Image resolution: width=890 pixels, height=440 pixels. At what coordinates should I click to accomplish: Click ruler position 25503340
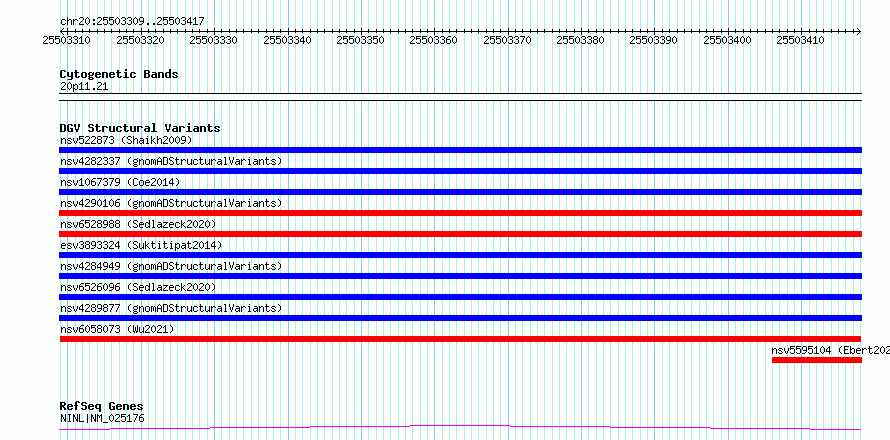[x=287, y=40]
